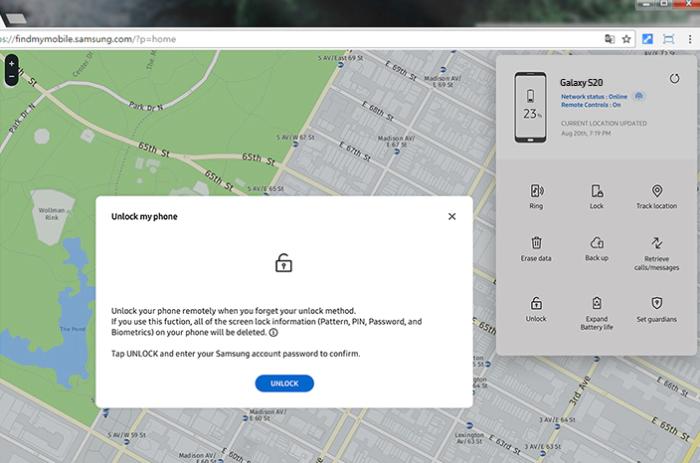Select the Lock device icon
Viewport: 700px width, 463px height.
point(597,191)
